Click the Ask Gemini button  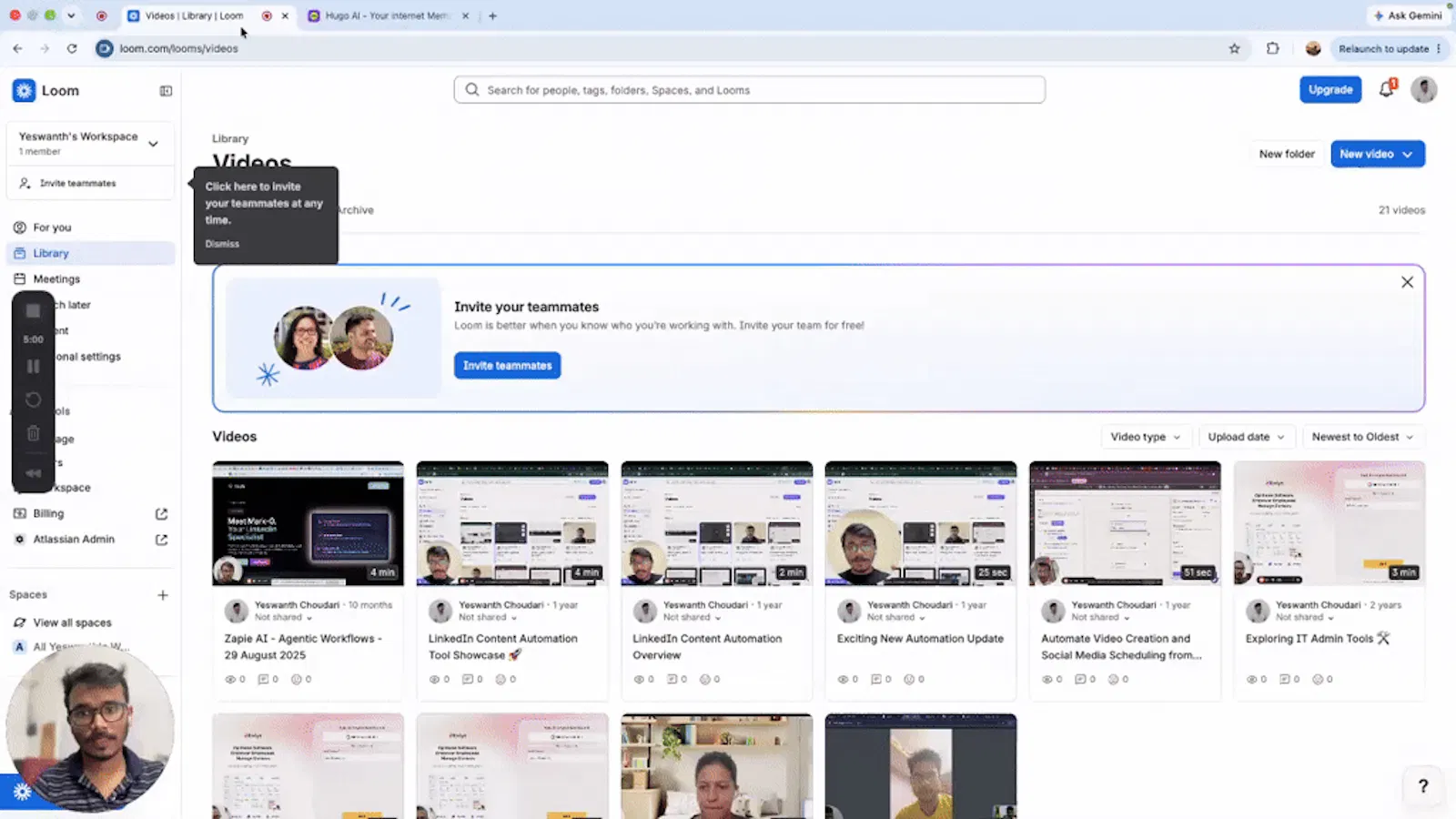(x=1408, y=15)
